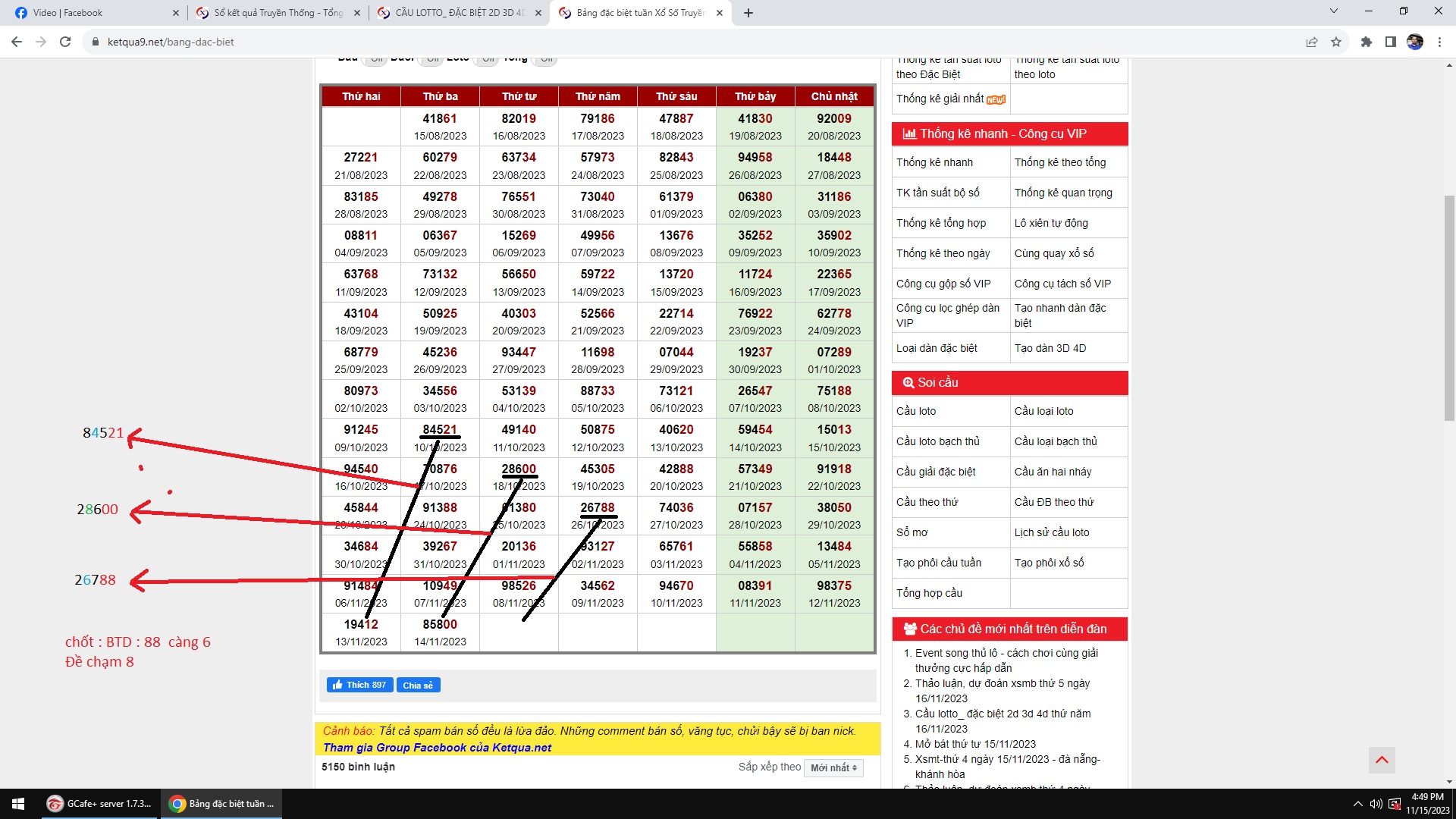Go forward in browser history
Viewport: 1456px width, 819px height.
pyautogui.click(x=41, y=42)
